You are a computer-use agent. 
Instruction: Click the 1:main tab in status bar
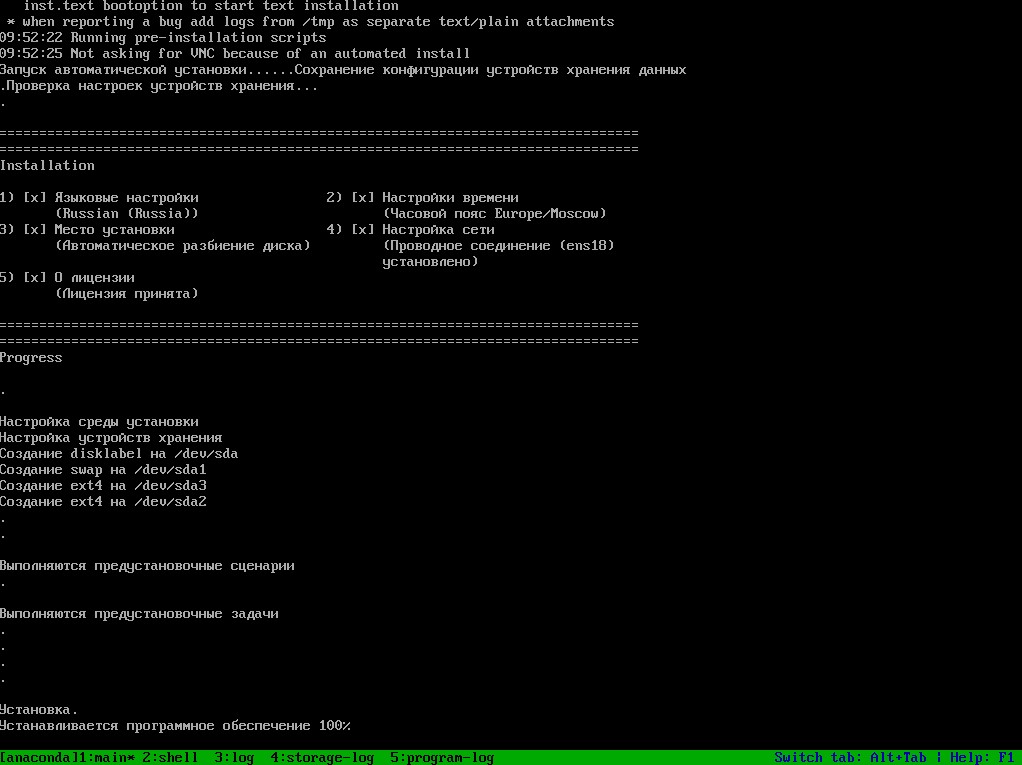tap(107, 758)
